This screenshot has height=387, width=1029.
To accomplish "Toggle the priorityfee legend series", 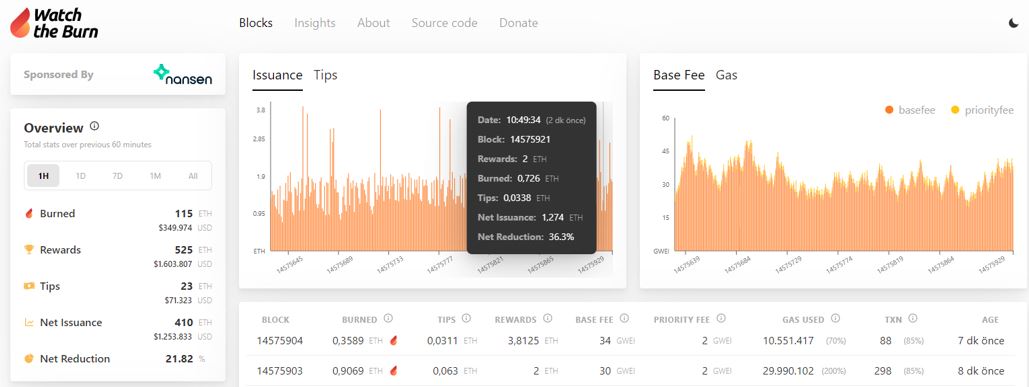I will pyautogui.click(x=982, y=110).
